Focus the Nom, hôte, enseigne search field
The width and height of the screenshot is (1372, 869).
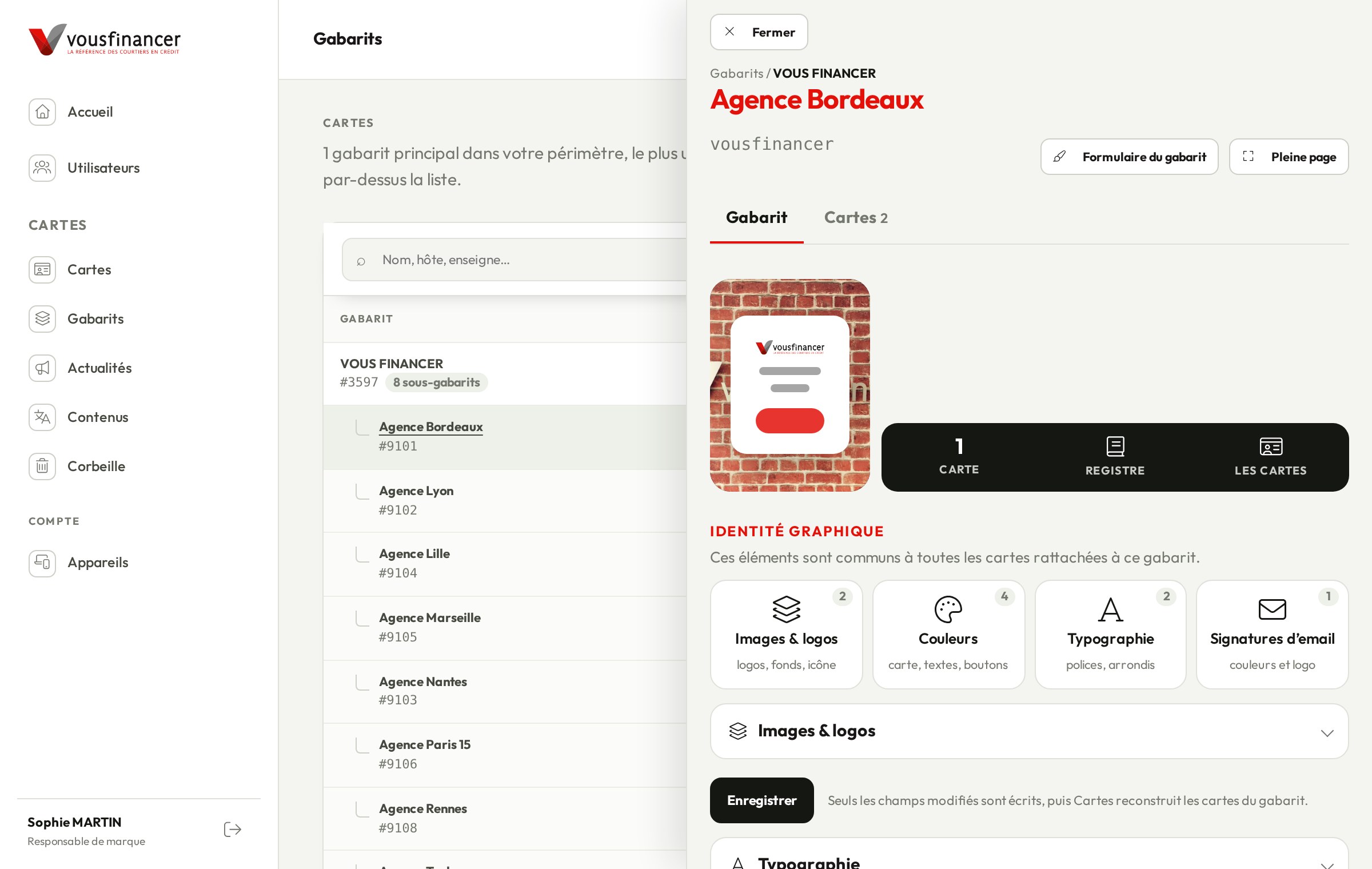[x=514, y=260]
